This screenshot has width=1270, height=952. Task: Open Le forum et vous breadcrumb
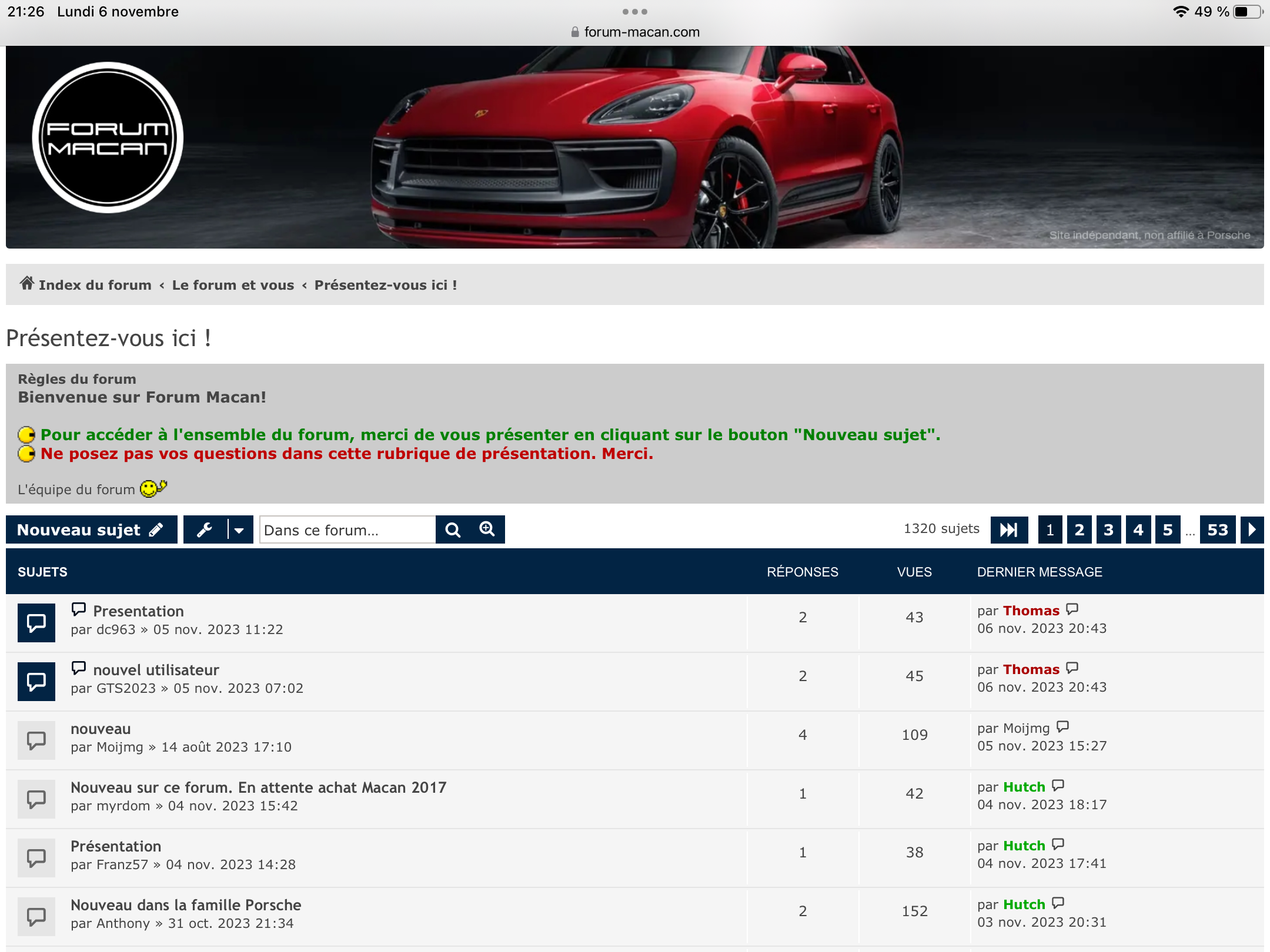(x=233, y=285)
